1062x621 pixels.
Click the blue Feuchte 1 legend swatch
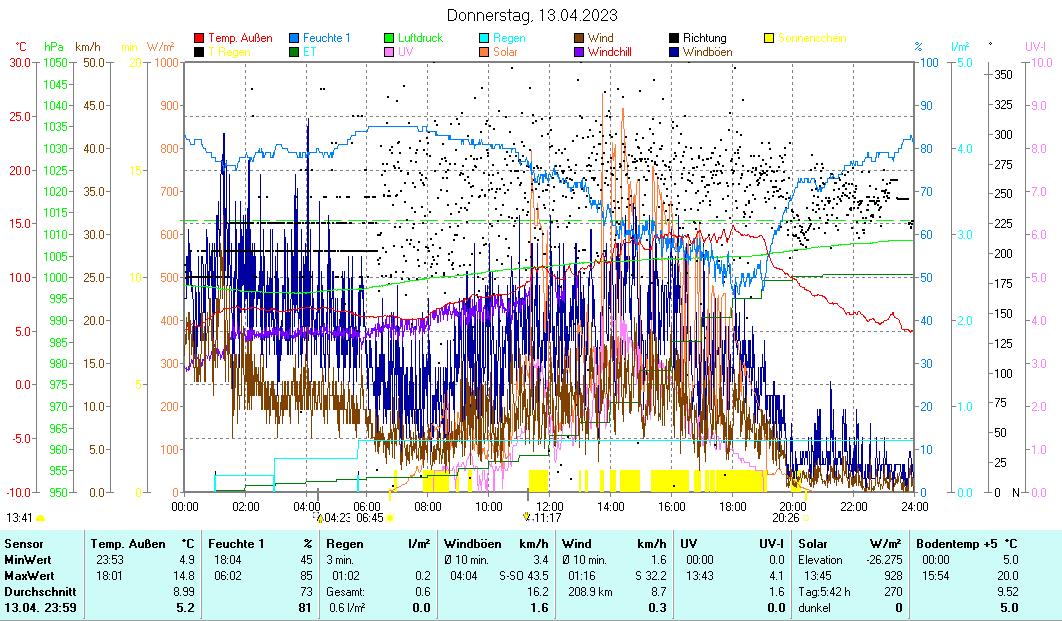point(295,39)
